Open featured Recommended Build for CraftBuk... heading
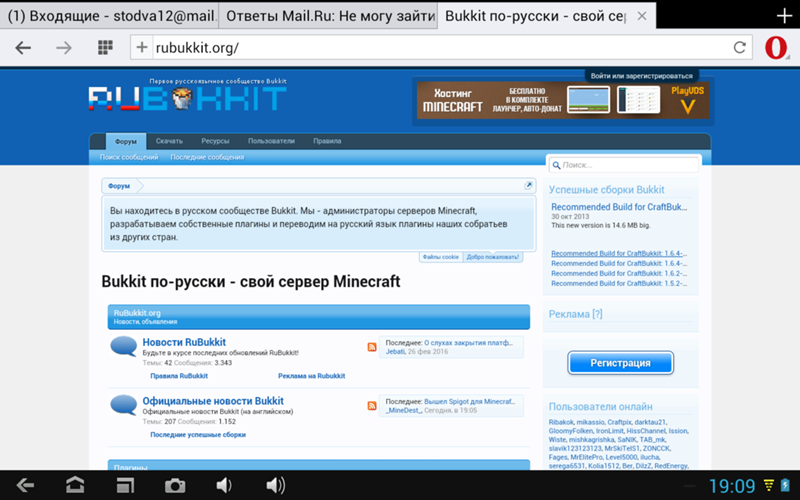The height and width of the screenshot is (500, 800). click(619, 207)
